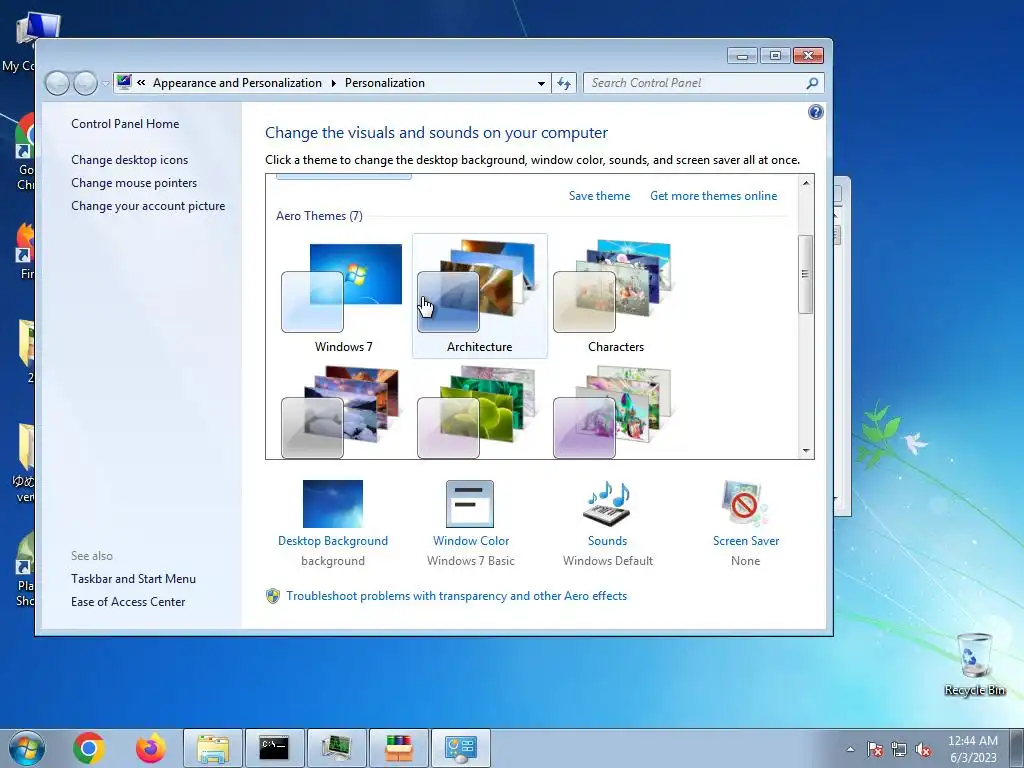Open the Desktop Background icon

click(332, 504)
